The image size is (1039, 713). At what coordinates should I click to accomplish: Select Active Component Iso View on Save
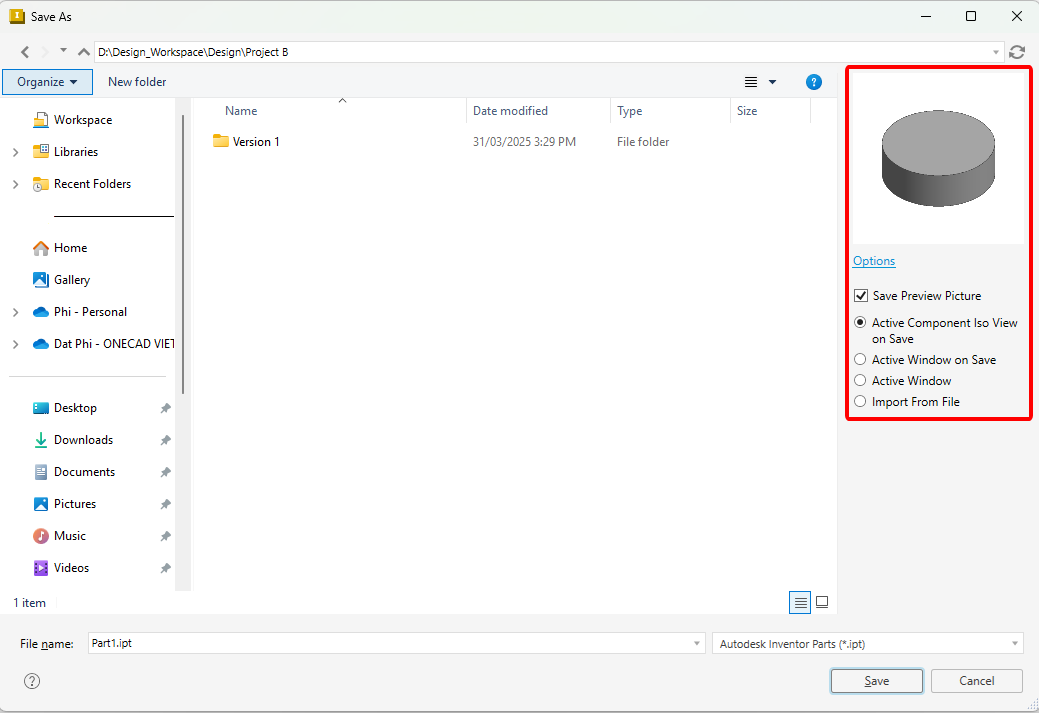point(860,323)
